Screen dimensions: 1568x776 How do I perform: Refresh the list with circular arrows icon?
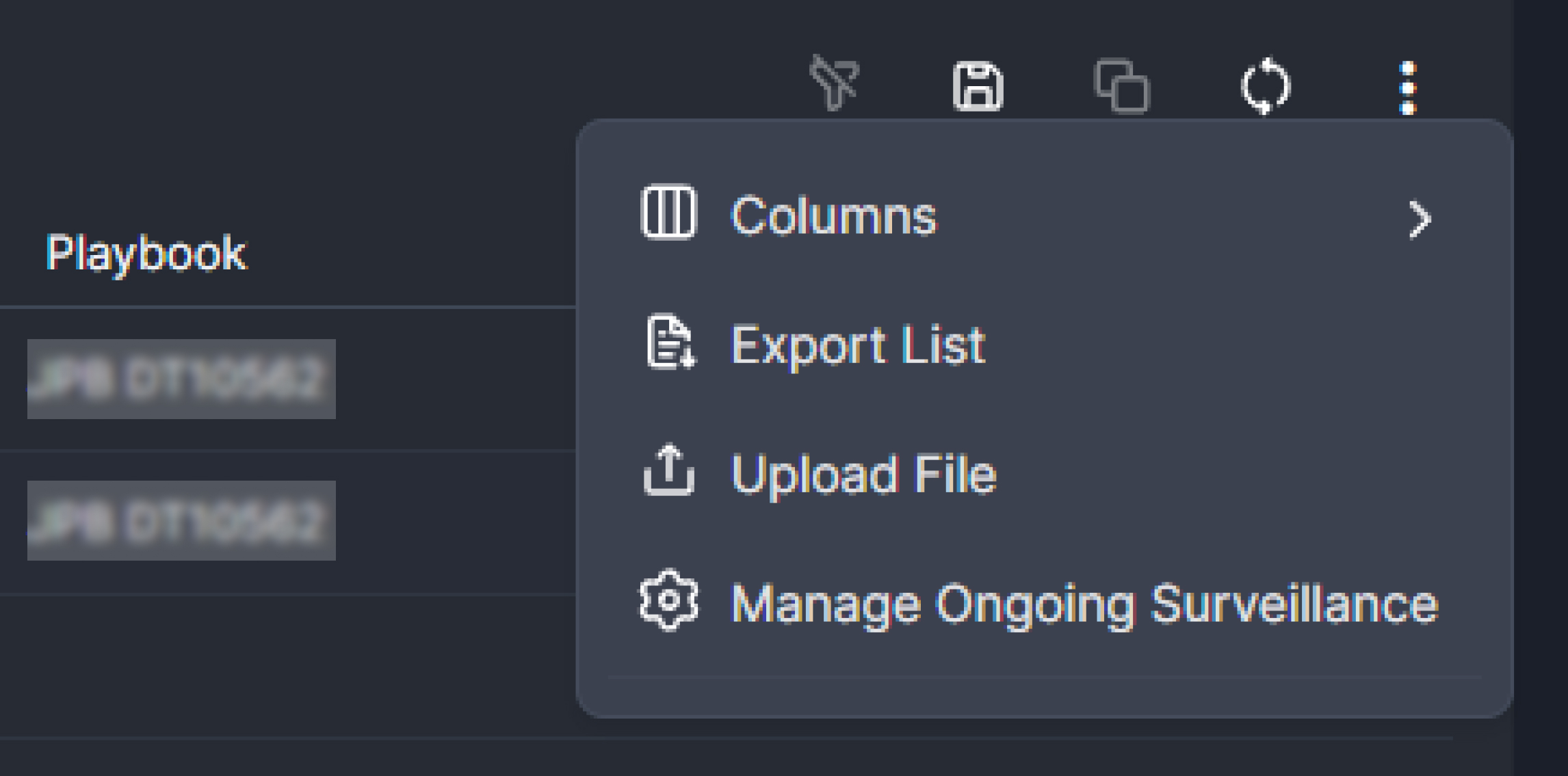1266,87
